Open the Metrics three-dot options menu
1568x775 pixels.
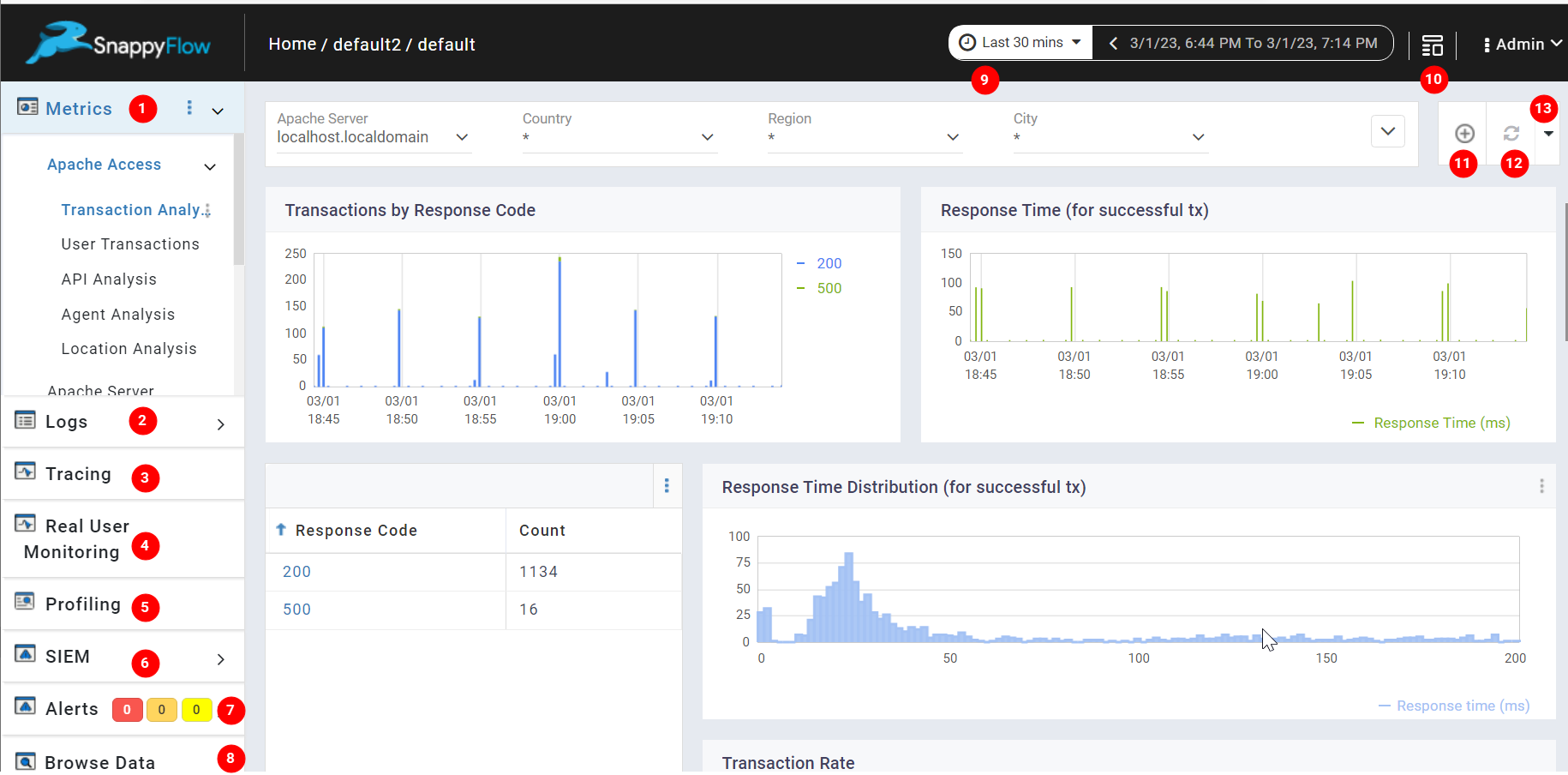click(x=189, y=108)
